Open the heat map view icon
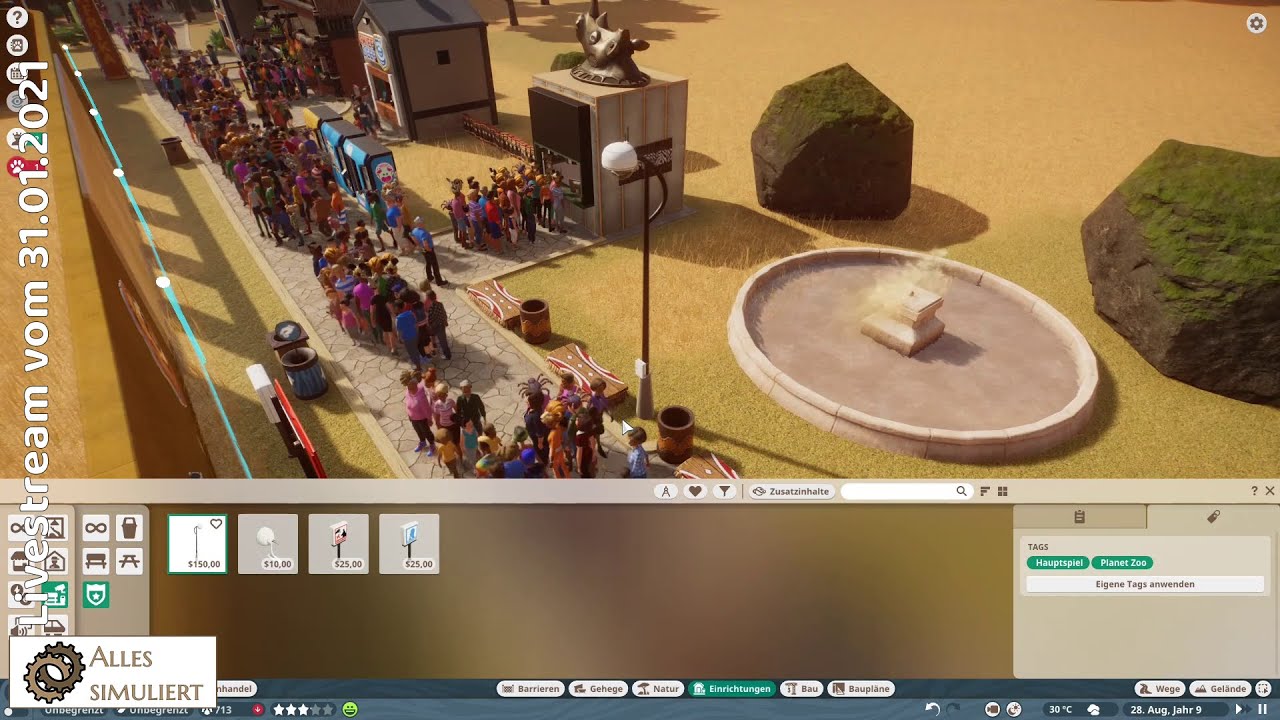The image size is (1280, 720). [1014, 709]
